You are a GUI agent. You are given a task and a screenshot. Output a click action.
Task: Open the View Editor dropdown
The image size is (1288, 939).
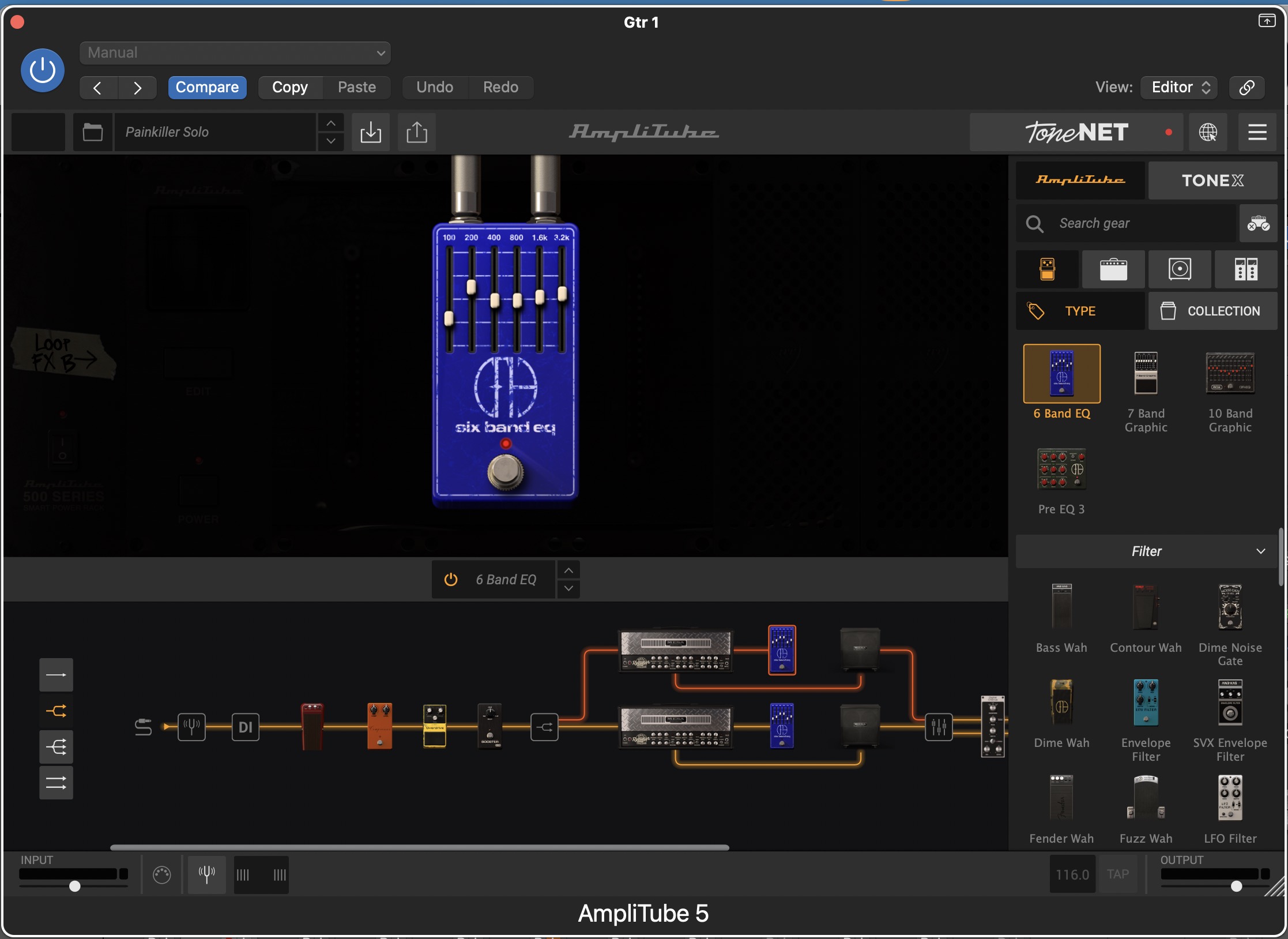point(1179,87)
